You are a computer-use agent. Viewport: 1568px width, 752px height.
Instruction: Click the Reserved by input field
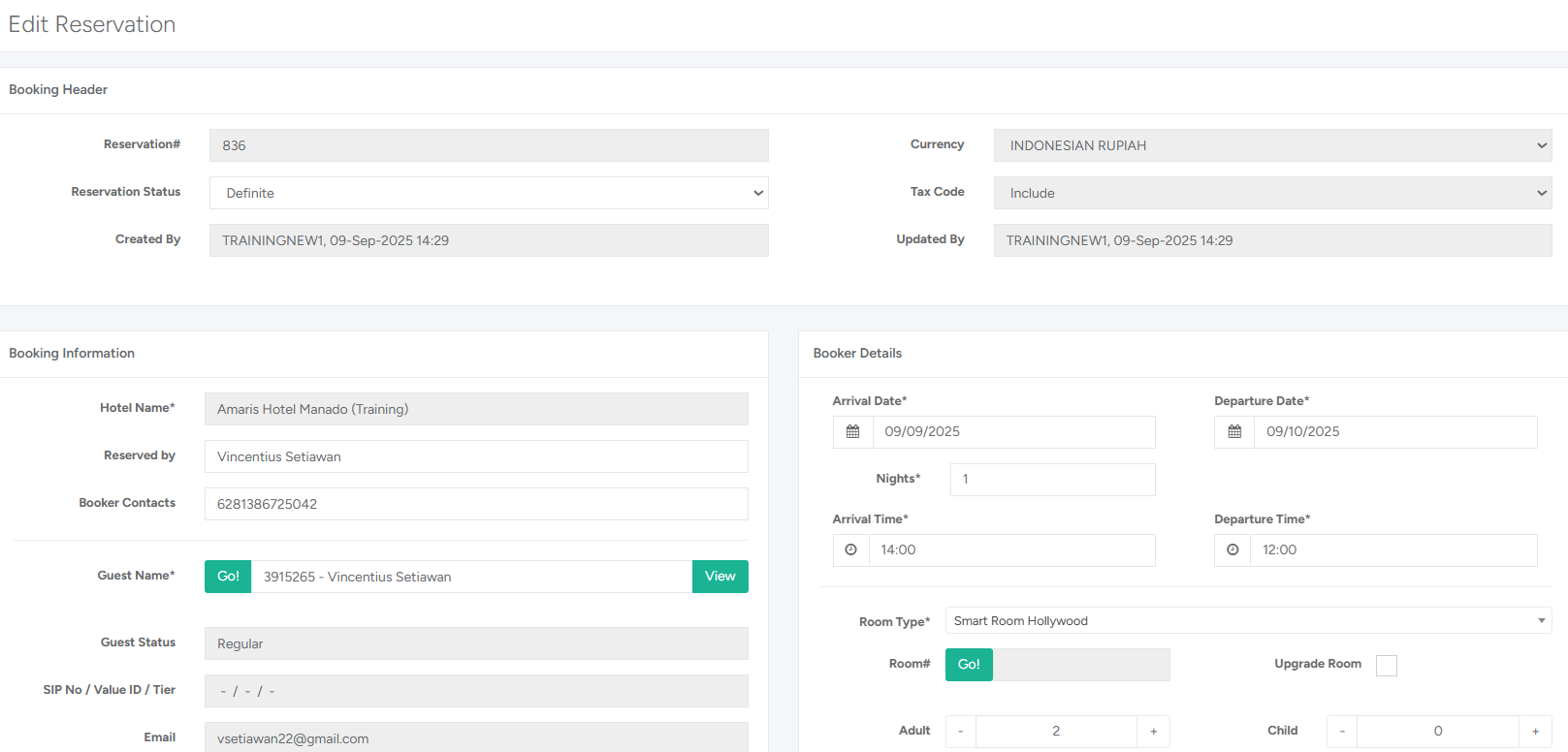tap(476, 456)
